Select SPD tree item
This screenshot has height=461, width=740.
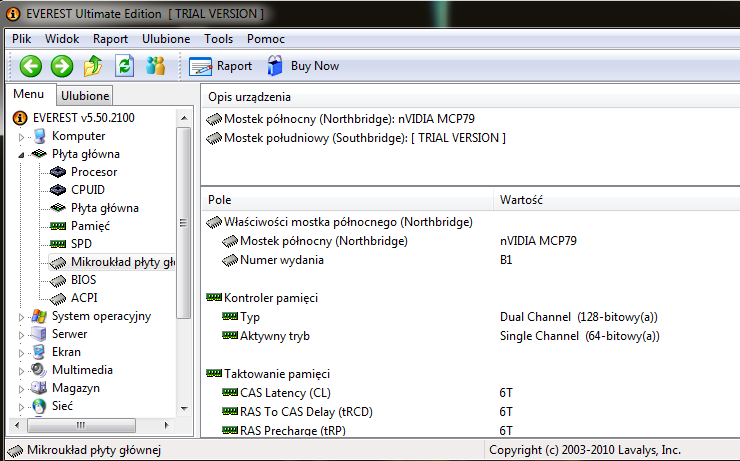pyautogui.click(x=81, y=243)
